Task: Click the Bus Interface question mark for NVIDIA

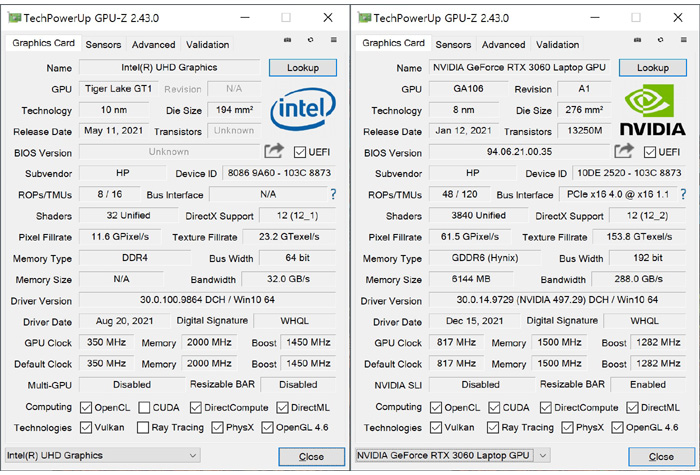Action: click(683, 195)
